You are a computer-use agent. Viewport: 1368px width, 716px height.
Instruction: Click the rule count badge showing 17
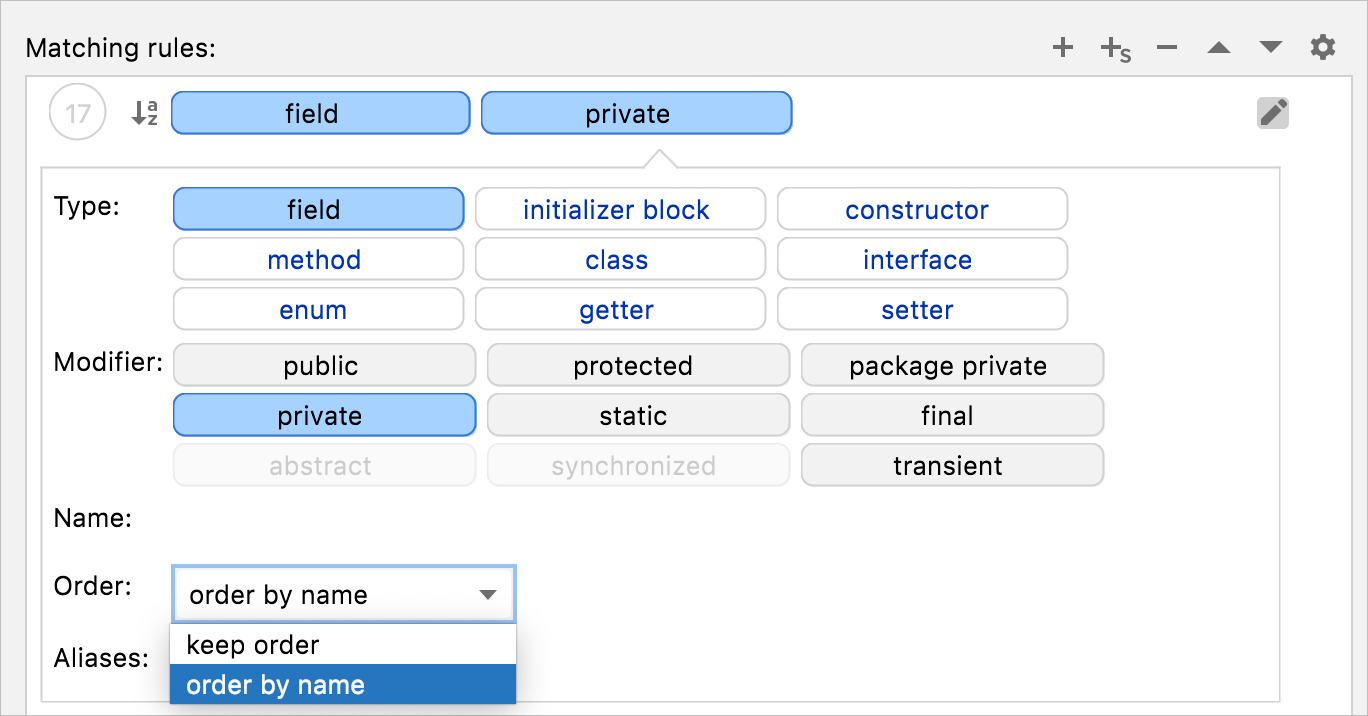(x=77, y=113)
